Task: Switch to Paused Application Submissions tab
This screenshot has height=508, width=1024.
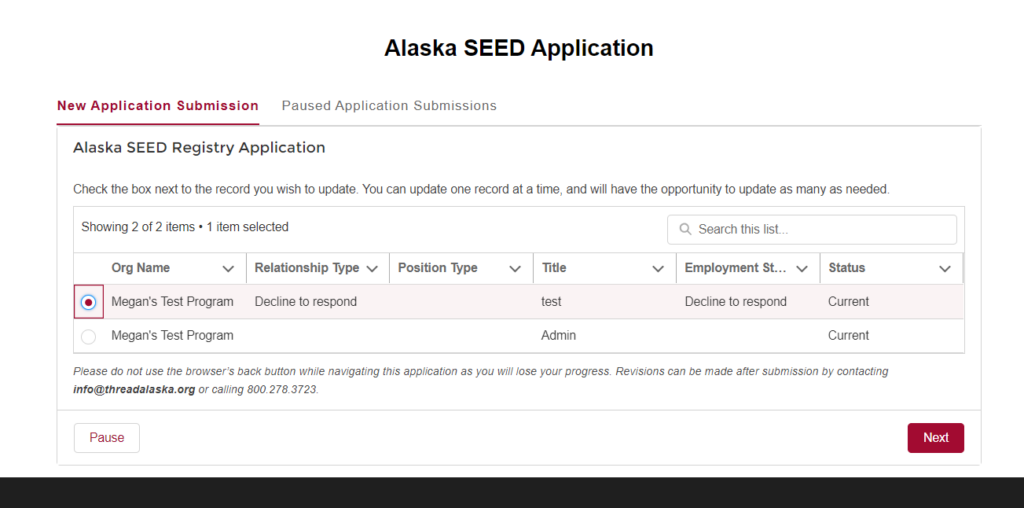Action: 389,106
